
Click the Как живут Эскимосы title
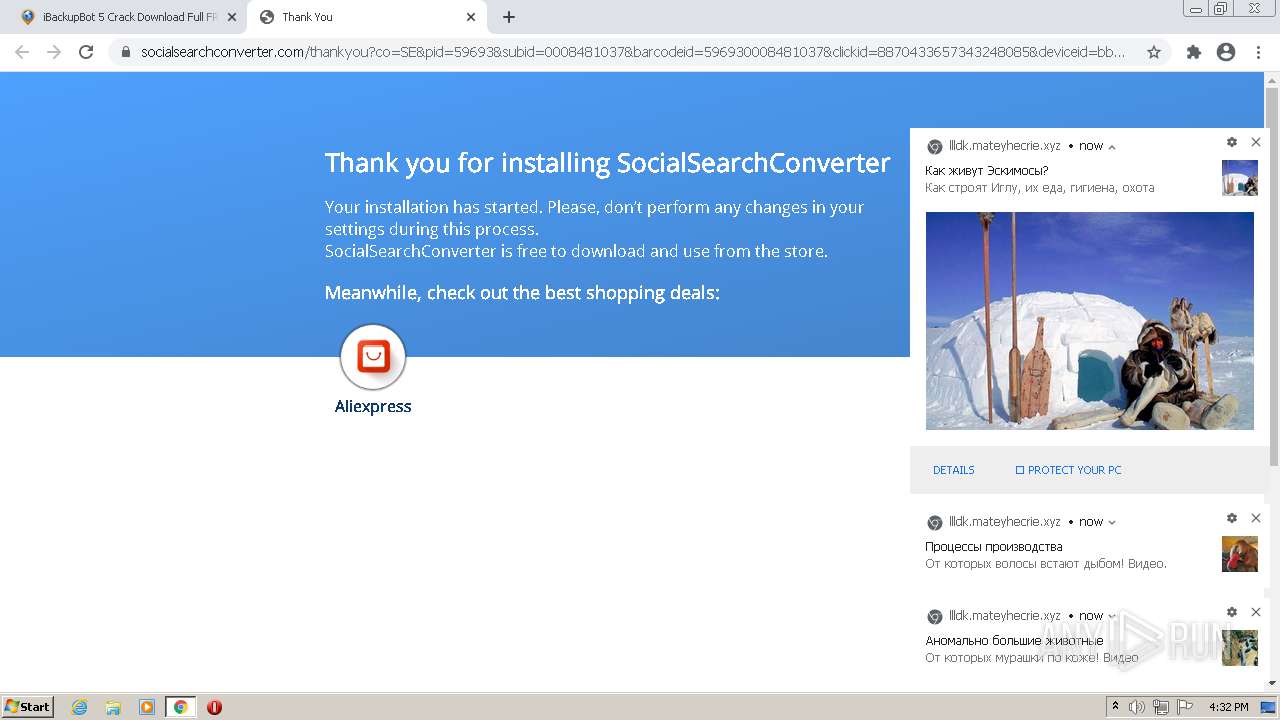click(x=987, y=171)
